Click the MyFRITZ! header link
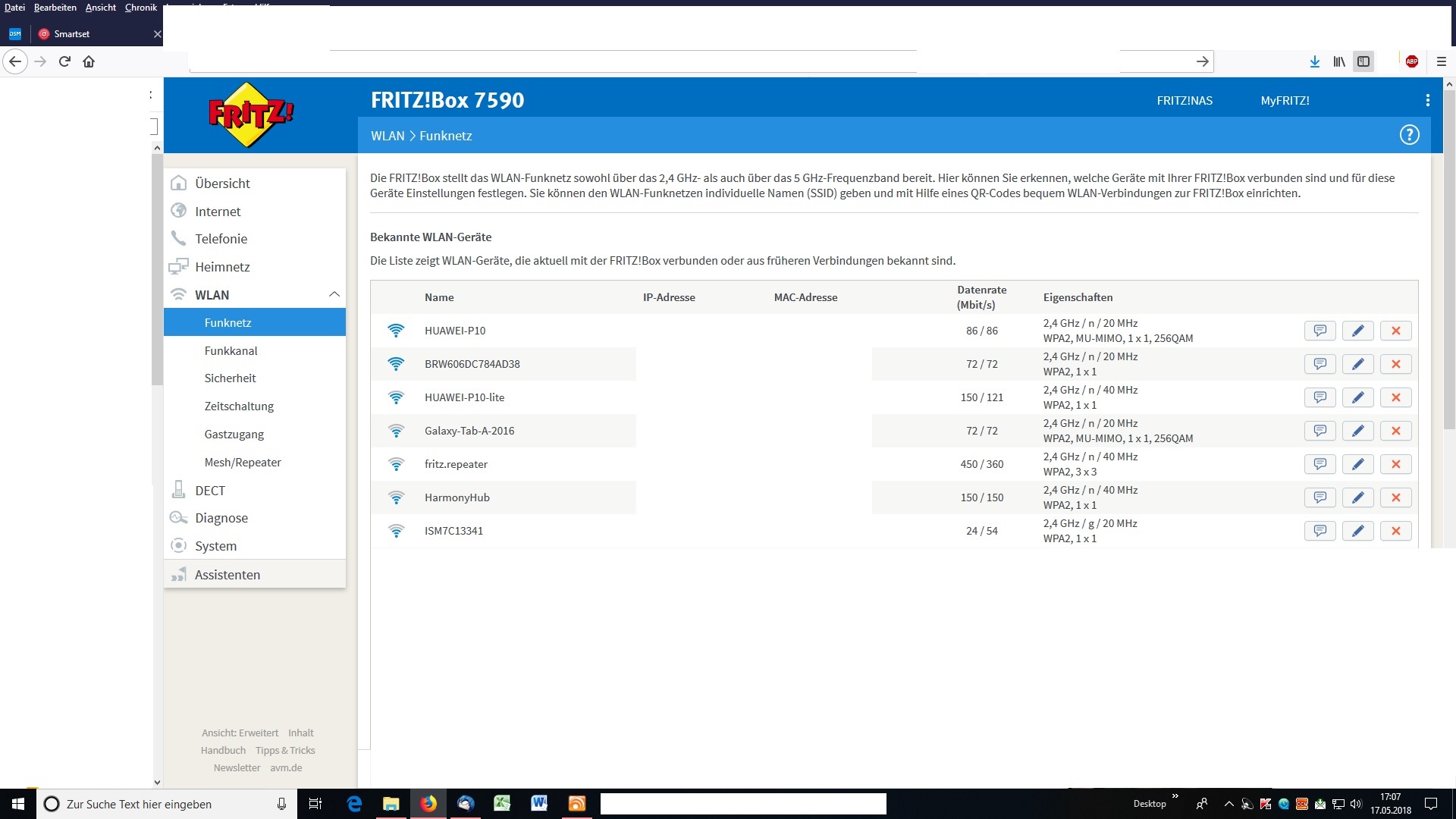The image size is (1456, 819). [1284, 101]
